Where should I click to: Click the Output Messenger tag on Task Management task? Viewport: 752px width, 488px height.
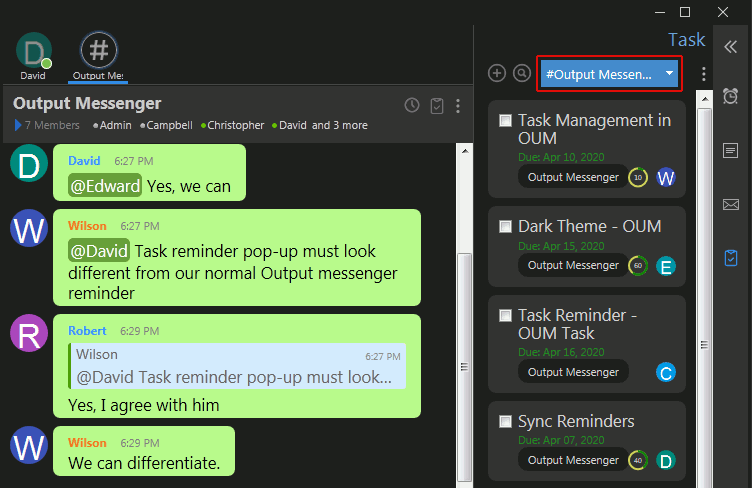tap(573, 177)
